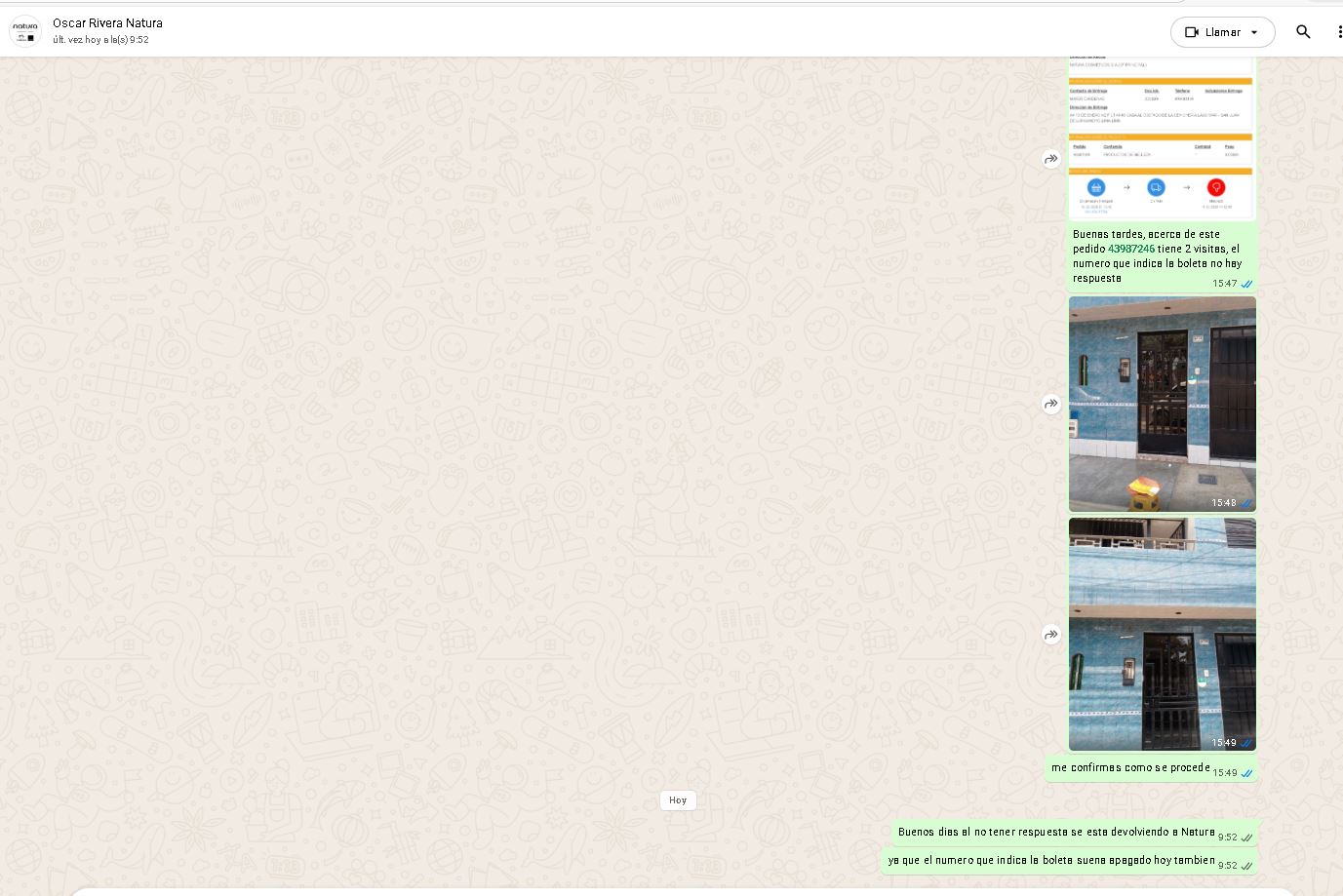Click the last seen status text
Viewport: 1343px width, 896px height.
pos(100,40)
